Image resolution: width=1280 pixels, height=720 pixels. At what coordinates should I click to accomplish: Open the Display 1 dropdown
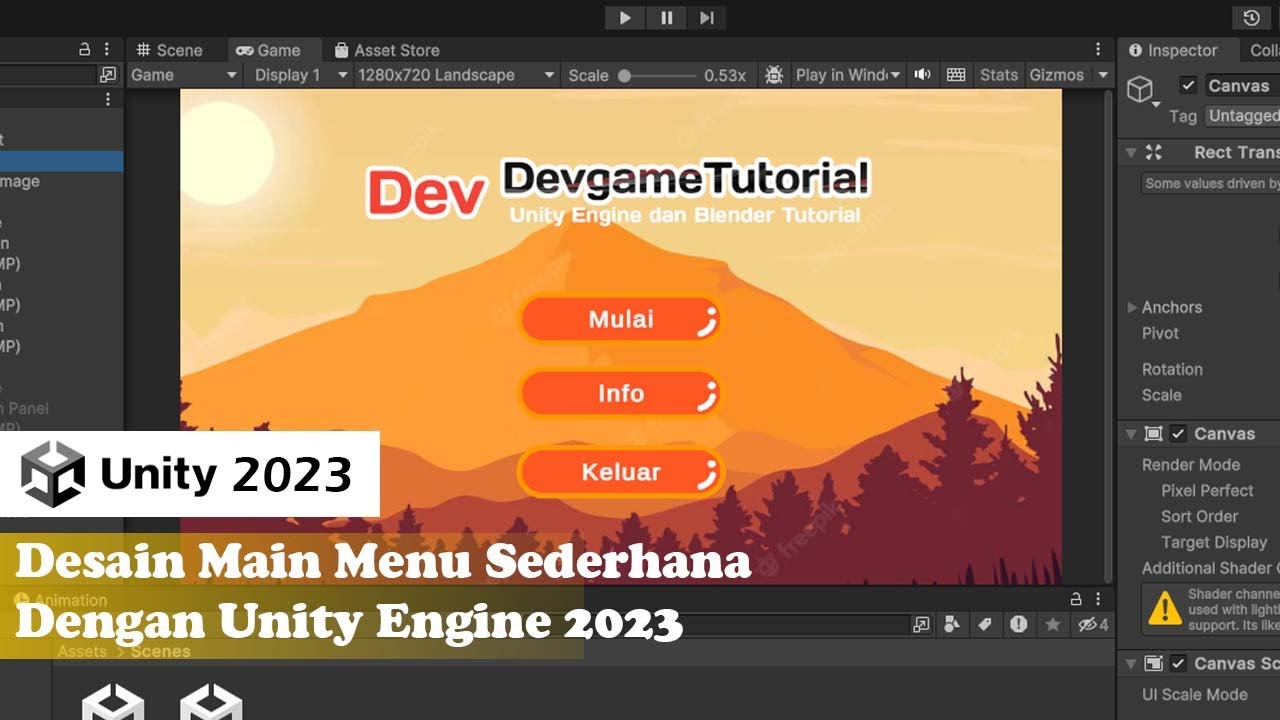coord(300,75)
